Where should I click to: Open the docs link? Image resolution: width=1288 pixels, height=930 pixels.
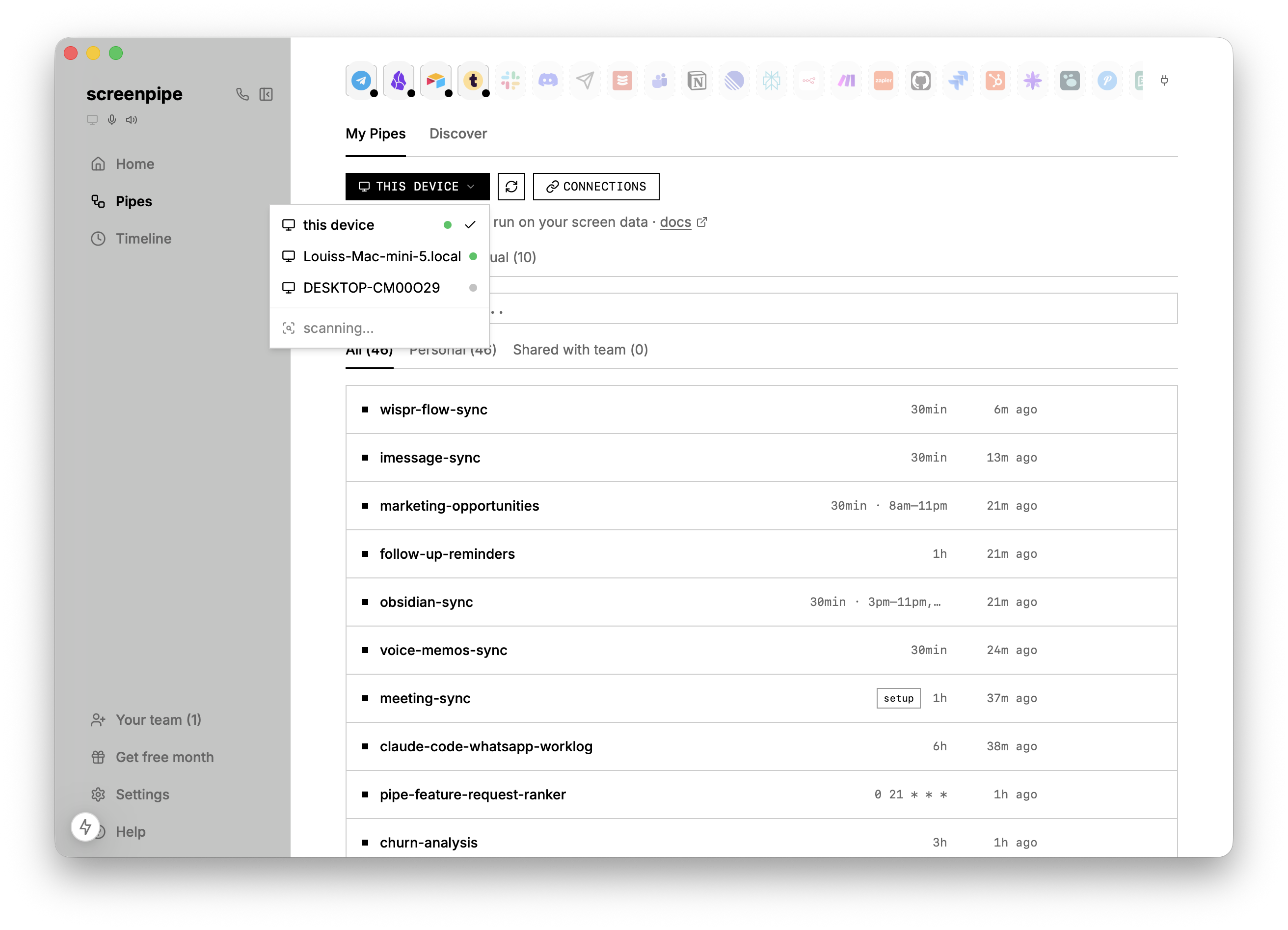[675, 222]
